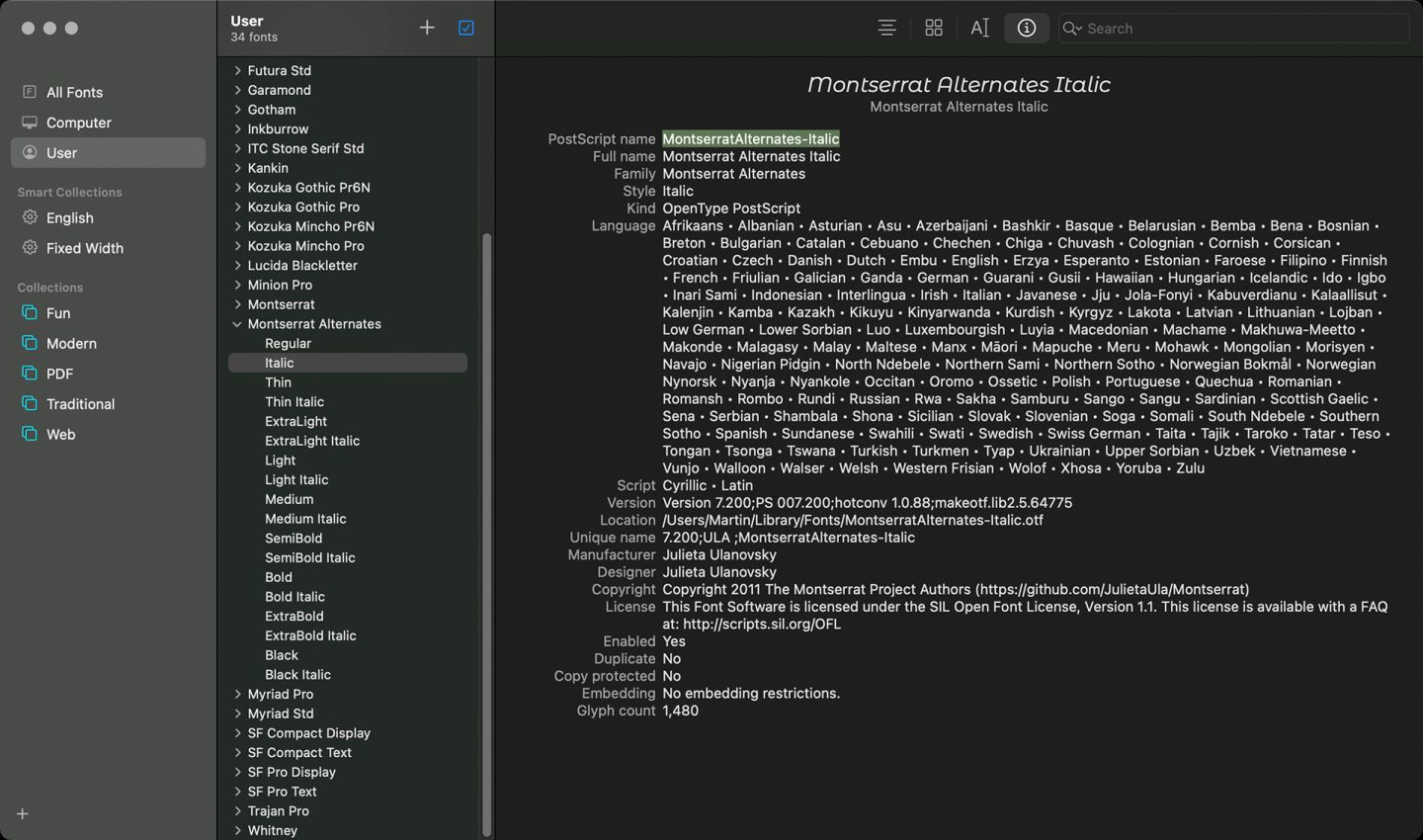Click the add font plus icon

(x=427, y=28)
